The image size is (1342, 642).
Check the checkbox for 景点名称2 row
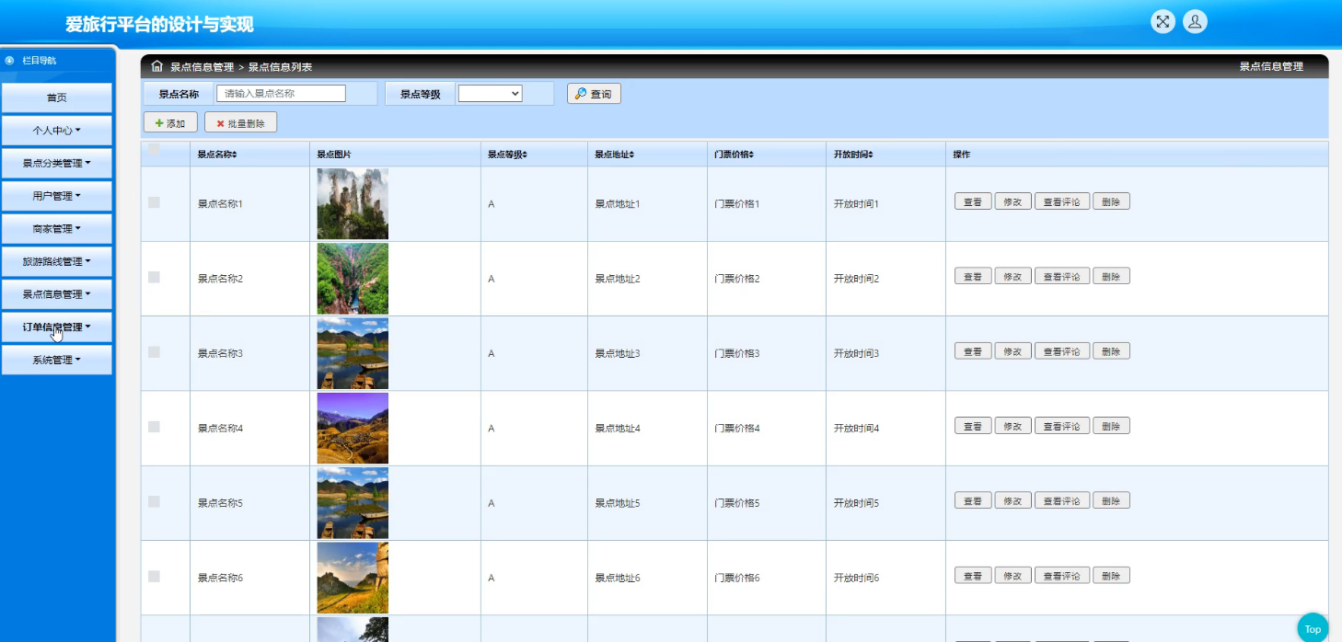(x=154, y=277)
